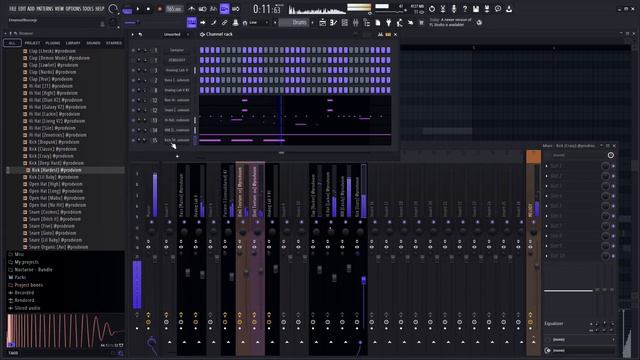Image resolution: width=640 pixels, height=360 pixels.
Task: Open the mixer view icon
Action: coord(356,23)
